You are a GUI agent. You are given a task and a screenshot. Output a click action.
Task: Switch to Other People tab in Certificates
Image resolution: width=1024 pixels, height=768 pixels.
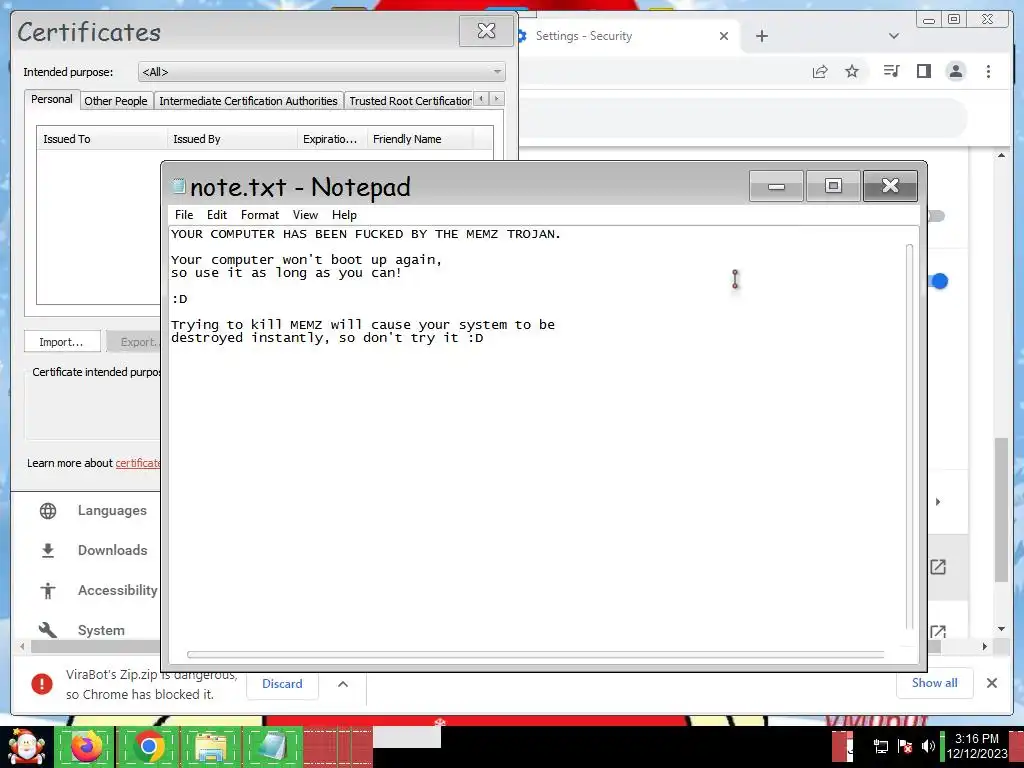(116, 101)
